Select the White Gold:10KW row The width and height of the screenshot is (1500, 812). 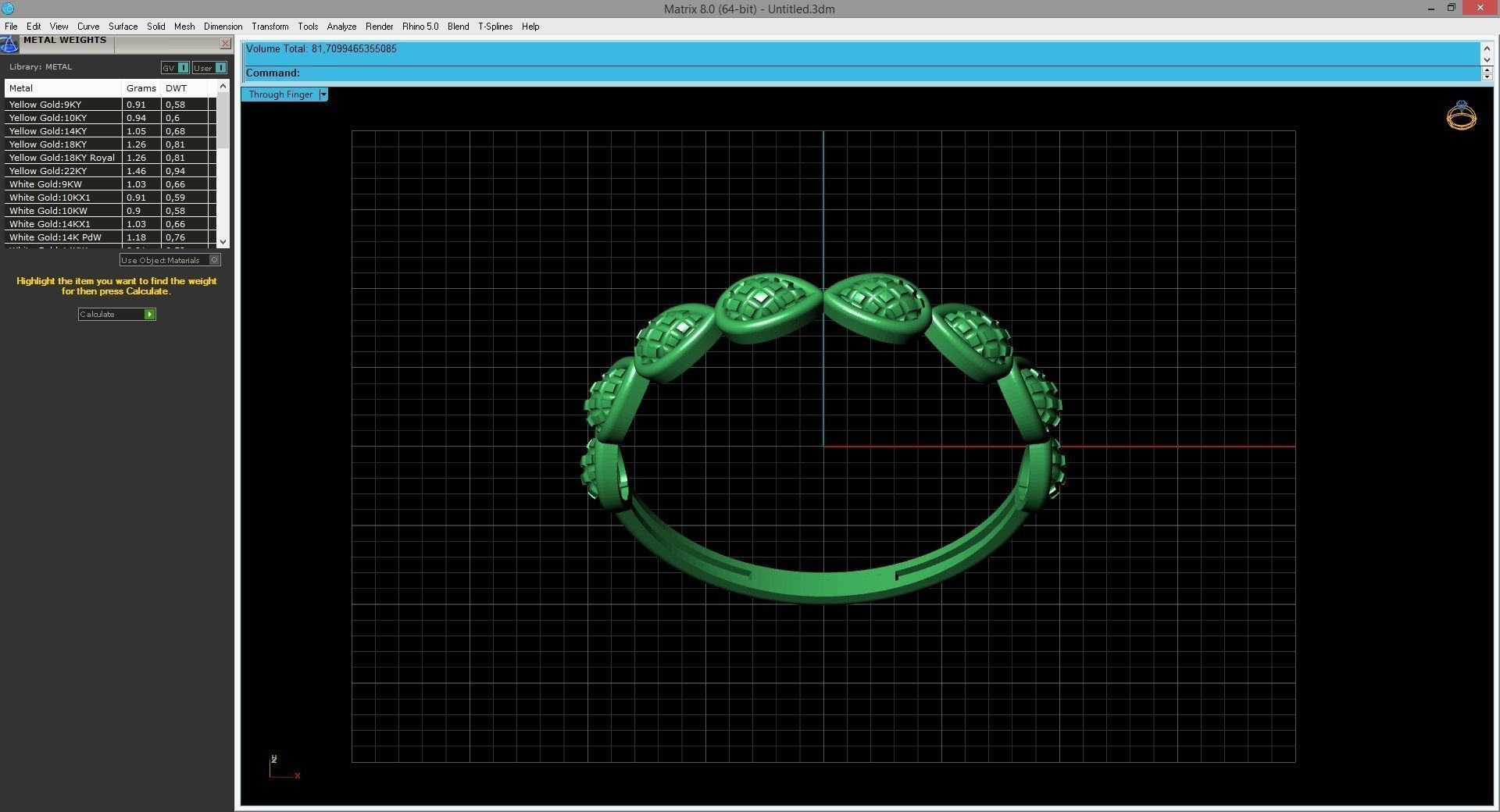(x=109, y=211)
